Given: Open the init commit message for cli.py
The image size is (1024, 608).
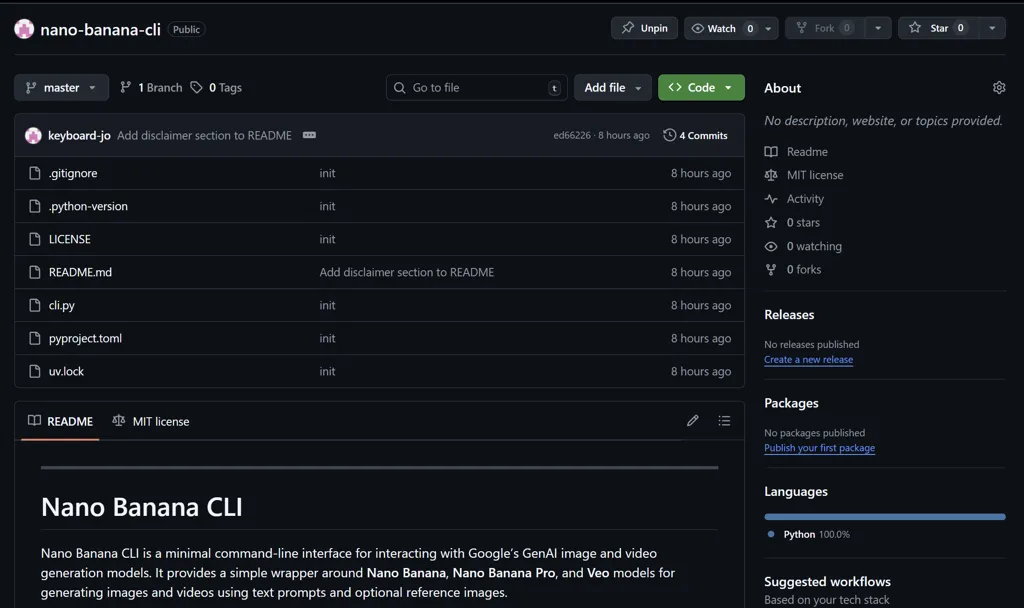Looking at the screenshot, I should pos(327,305).
